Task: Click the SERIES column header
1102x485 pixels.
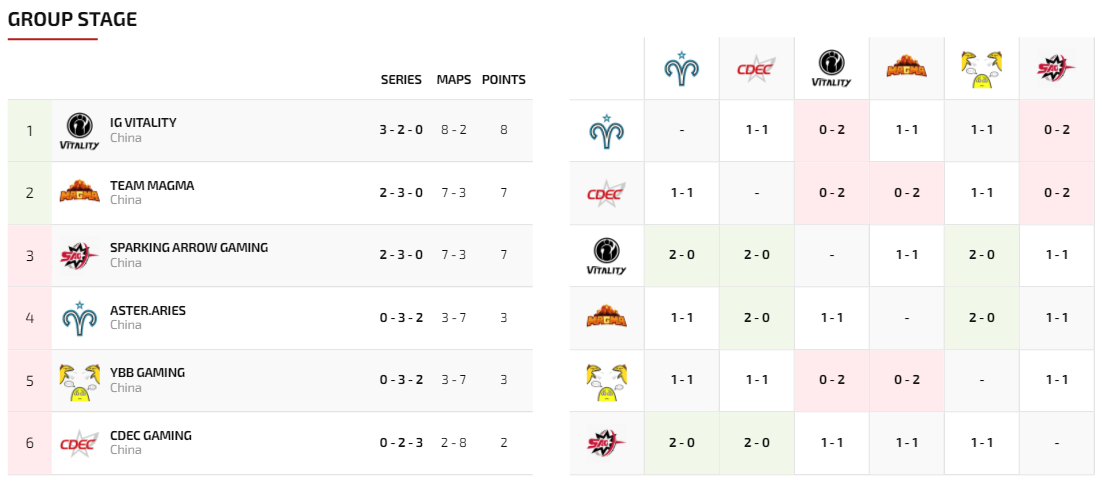Action: [401, 80]
